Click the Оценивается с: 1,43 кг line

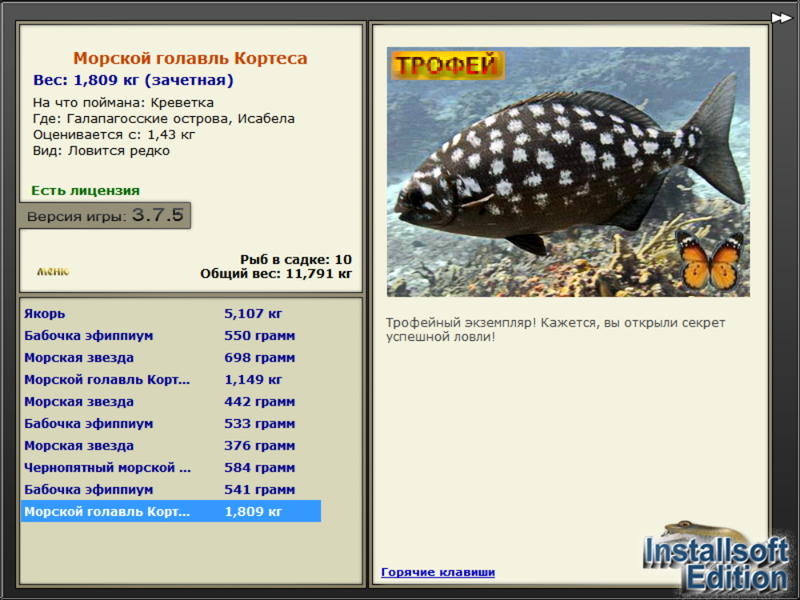114,135
